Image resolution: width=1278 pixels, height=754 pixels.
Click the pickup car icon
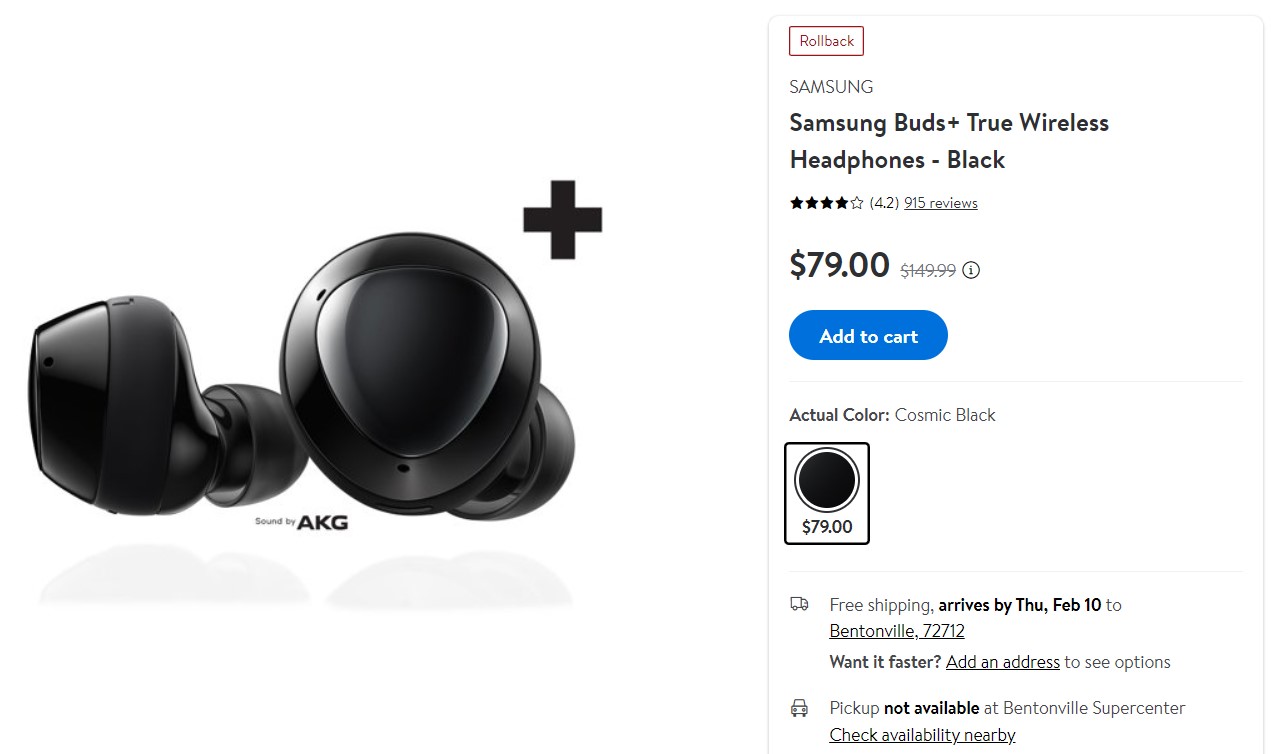tap(799, 708)
